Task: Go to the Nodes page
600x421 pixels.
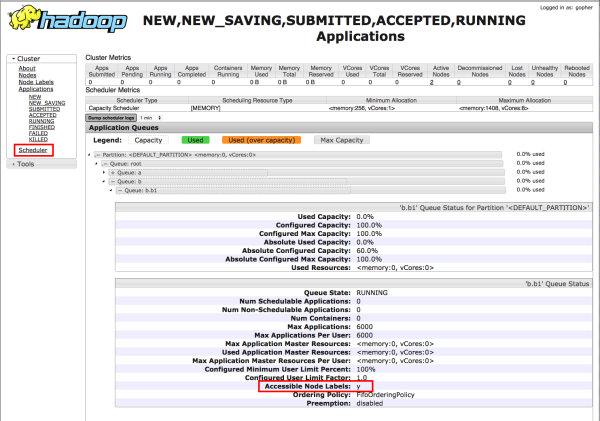Action: coord(27,75)
